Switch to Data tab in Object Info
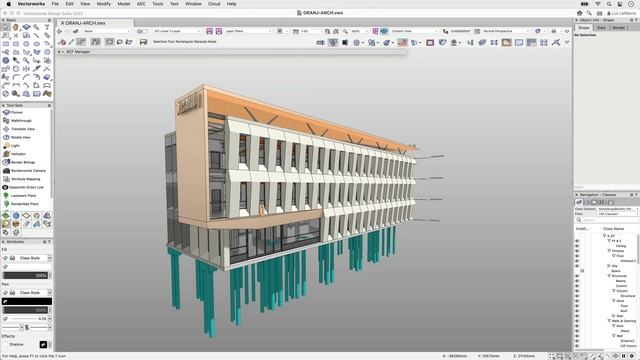This screenshot has height=360, width=640. 601,28
